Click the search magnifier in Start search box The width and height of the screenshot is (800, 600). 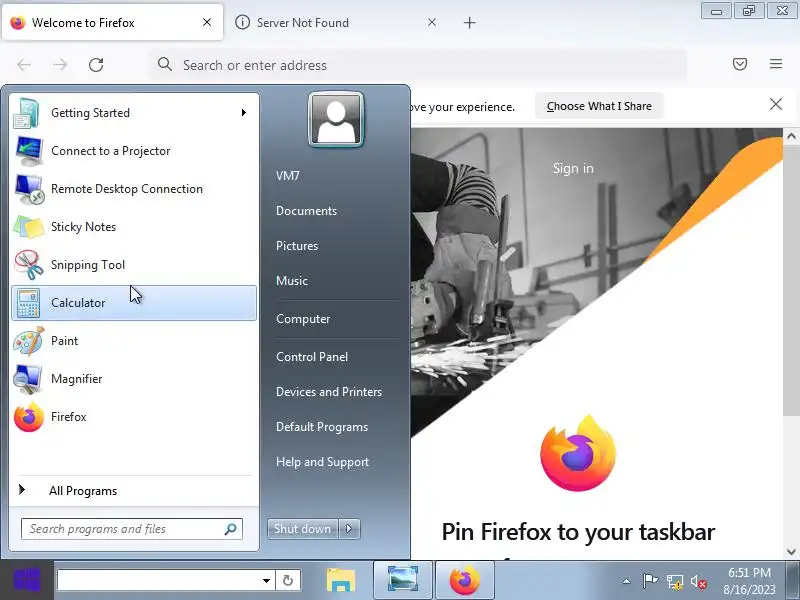(x=231, y=529)
